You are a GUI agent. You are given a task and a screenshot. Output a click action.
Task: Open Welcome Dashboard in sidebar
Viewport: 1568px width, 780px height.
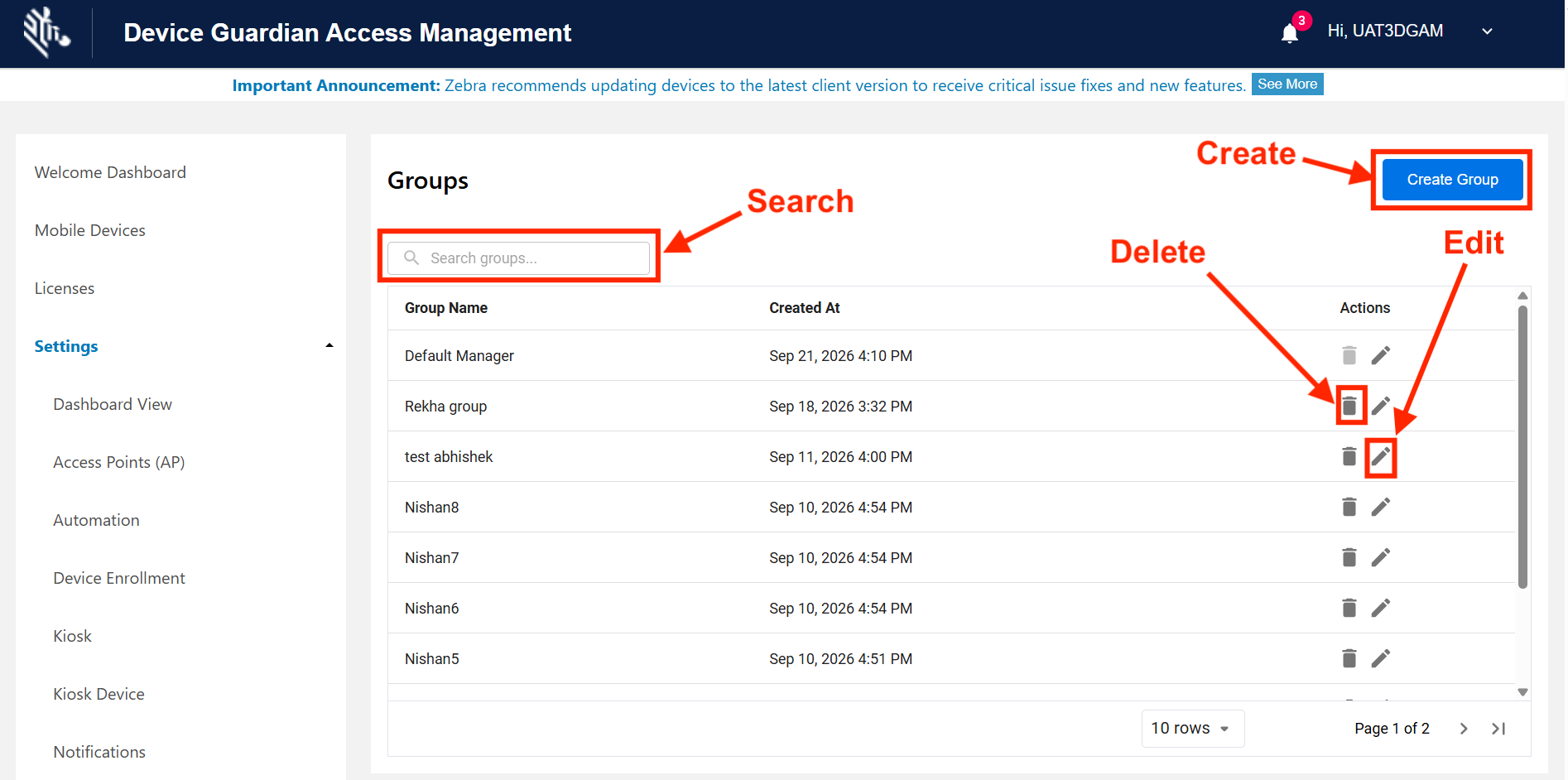(x=110, y=172)
